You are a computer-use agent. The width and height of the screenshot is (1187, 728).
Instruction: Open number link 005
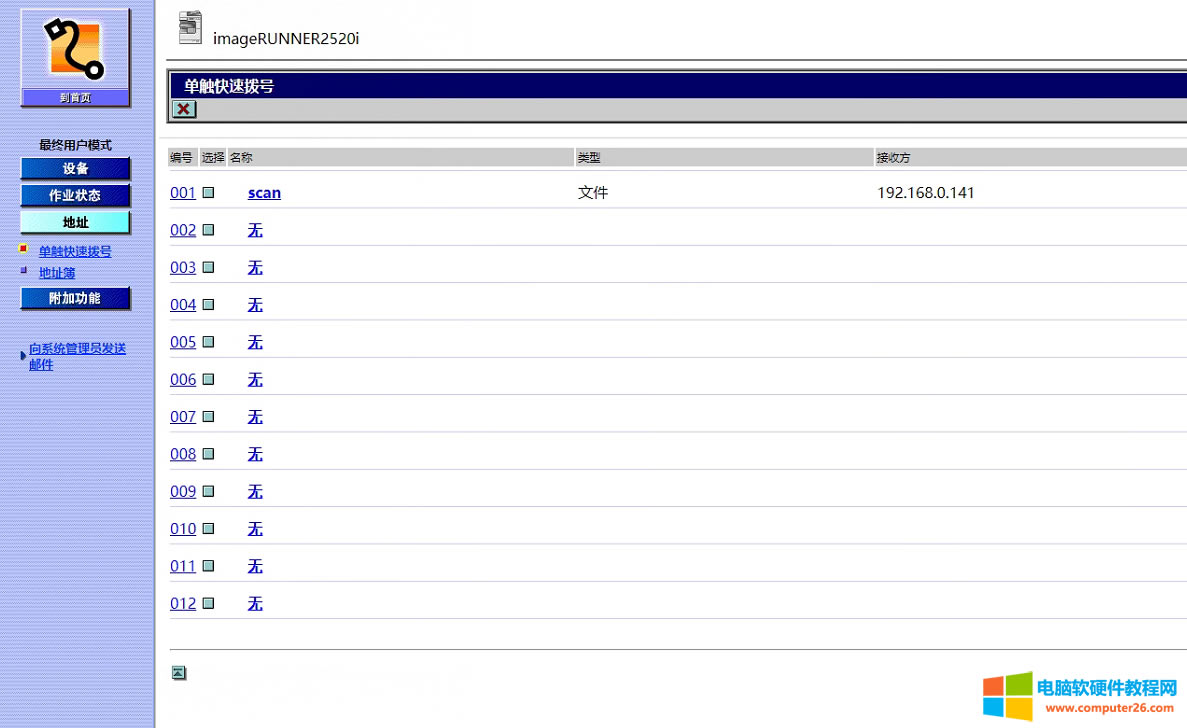(183, 342)
